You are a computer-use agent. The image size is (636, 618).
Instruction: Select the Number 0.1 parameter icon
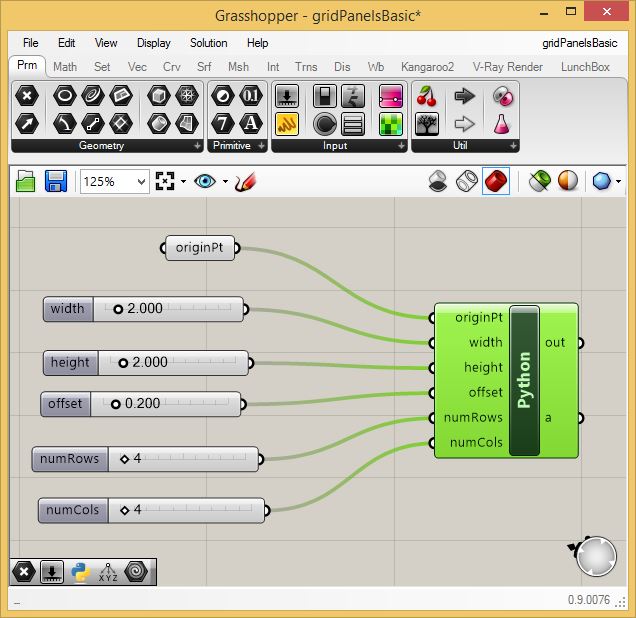(x=251, y=96)
